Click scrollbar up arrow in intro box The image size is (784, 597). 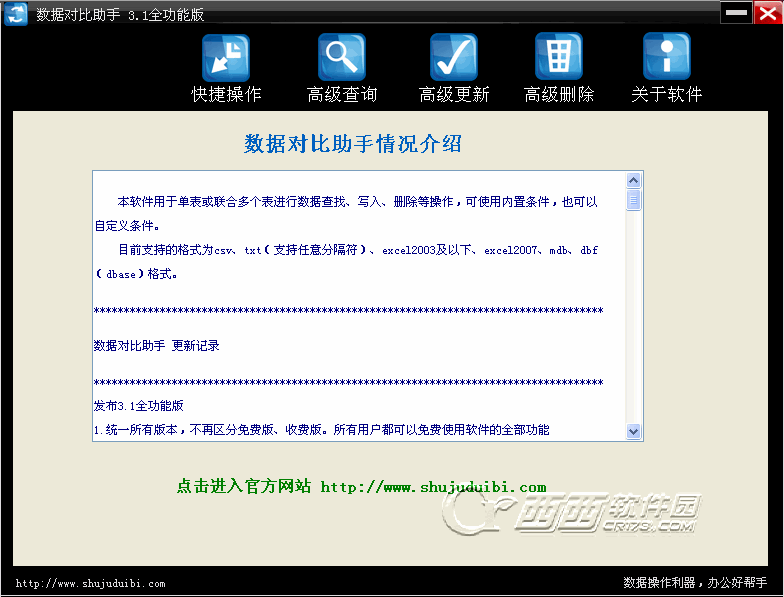[634, 180]
